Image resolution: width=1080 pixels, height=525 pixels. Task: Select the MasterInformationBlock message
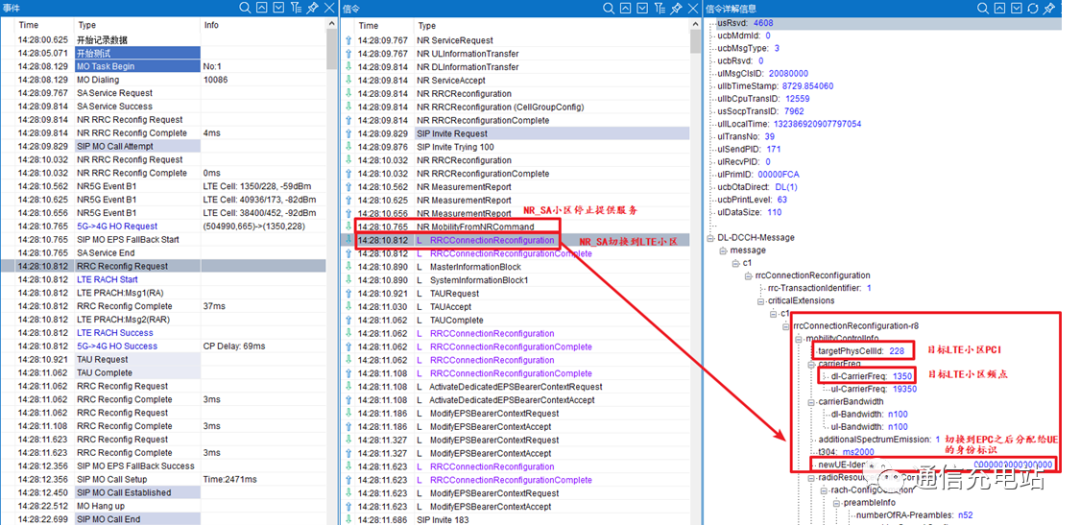(x=517, y=267)
